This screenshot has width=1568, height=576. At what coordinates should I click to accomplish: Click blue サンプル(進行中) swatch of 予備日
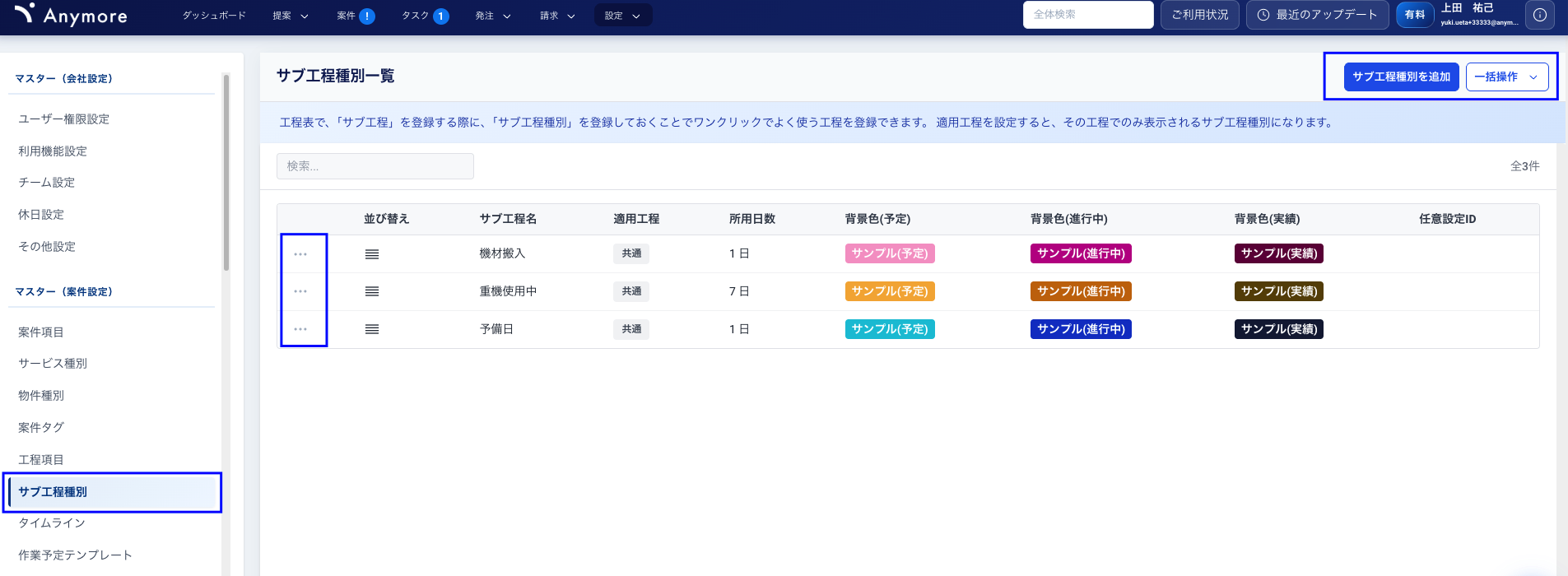(x=1081, y=329)
